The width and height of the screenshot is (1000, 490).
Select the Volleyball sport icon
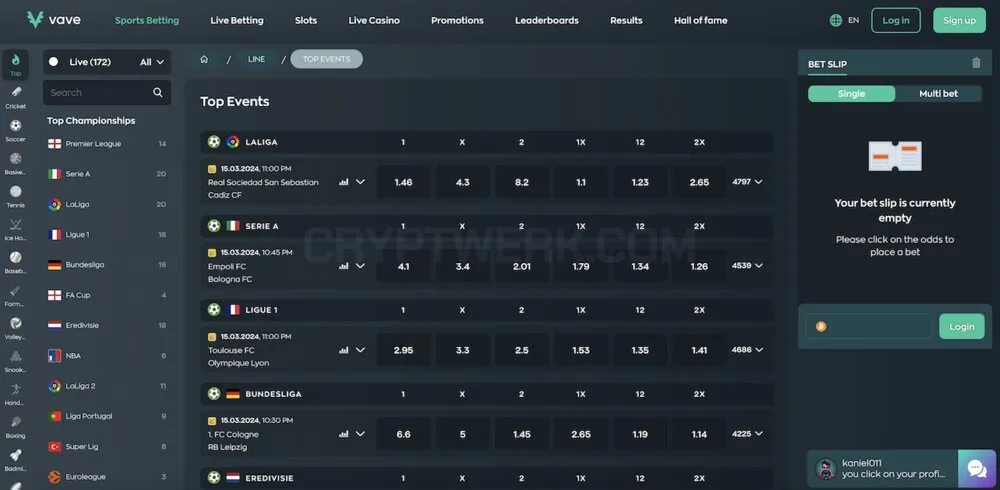(15, 323)
